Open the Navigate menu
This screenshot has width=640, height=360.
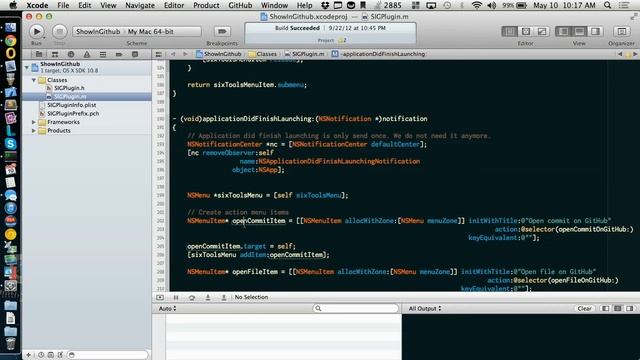coord(140,5)
